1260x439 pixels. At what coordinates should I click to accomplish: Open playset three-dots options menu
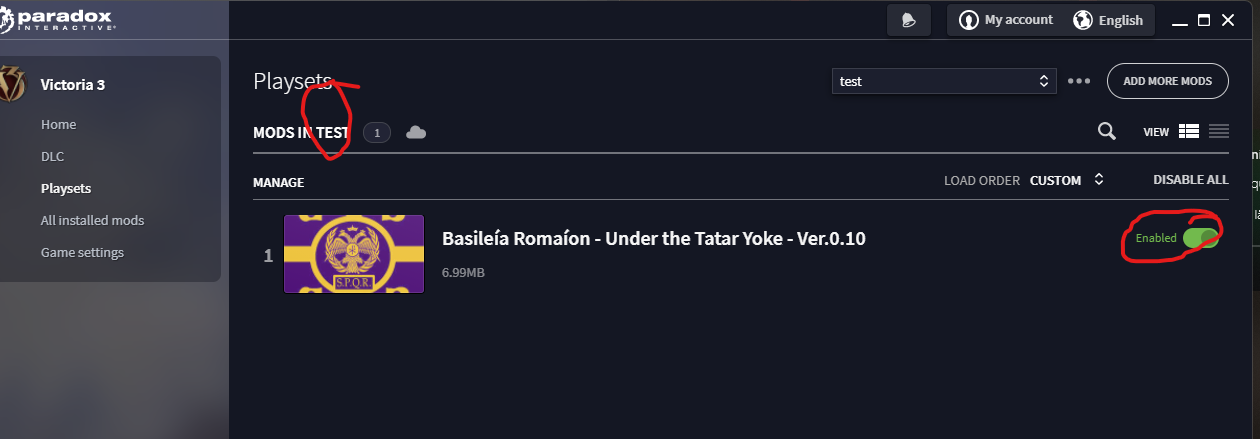tap(1078, 81)
